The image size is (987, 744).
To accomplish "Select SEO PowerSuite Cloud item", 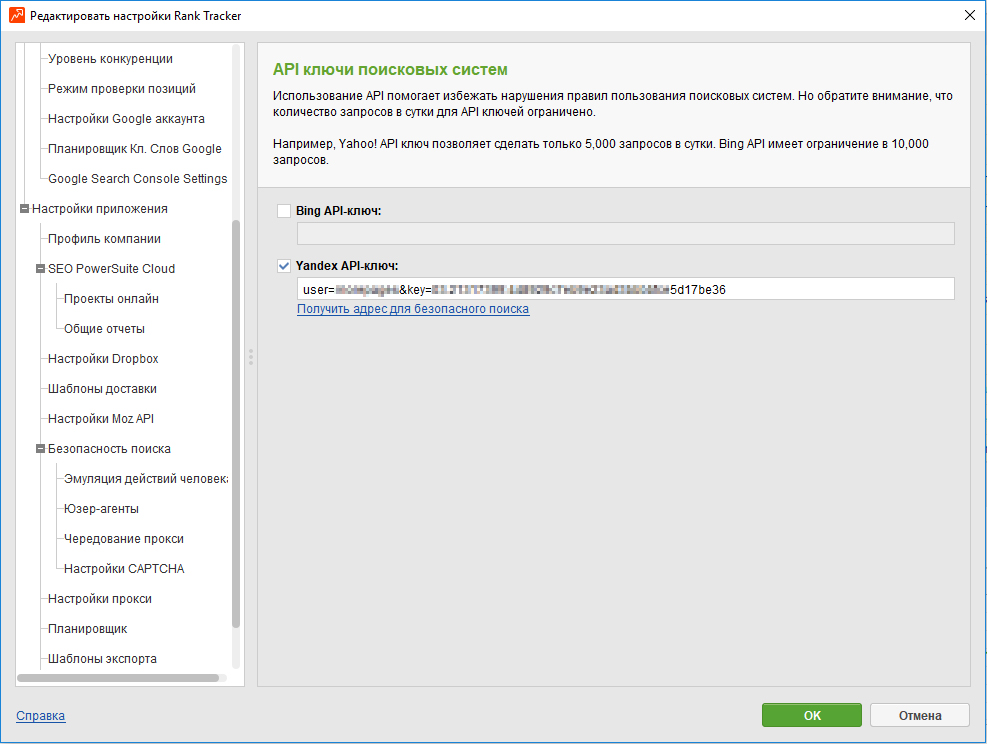I will 111,269.
